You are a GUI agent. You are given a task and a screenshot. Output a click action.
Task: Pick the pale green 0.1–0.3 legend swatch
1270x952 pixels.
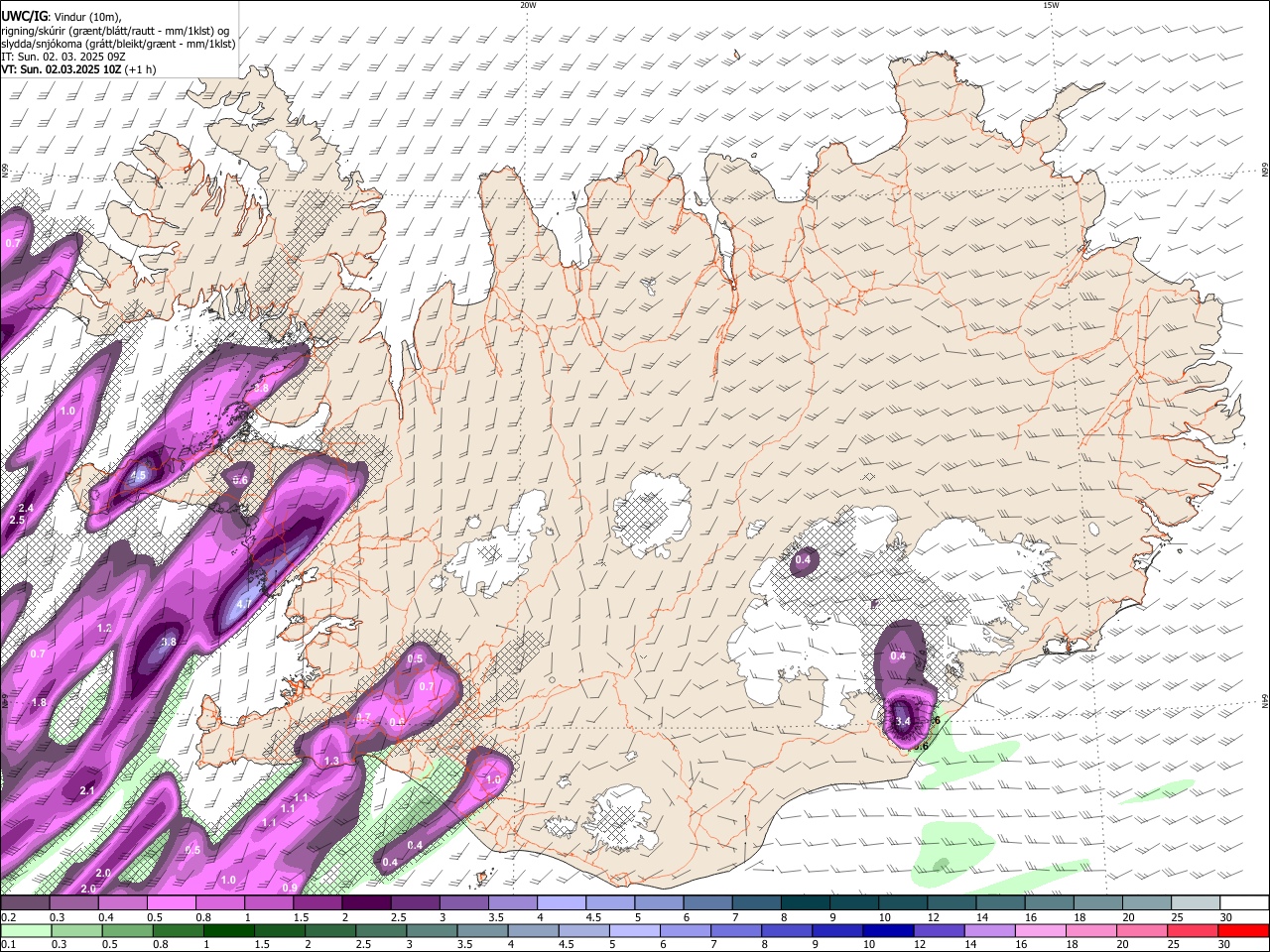(26, 930)
